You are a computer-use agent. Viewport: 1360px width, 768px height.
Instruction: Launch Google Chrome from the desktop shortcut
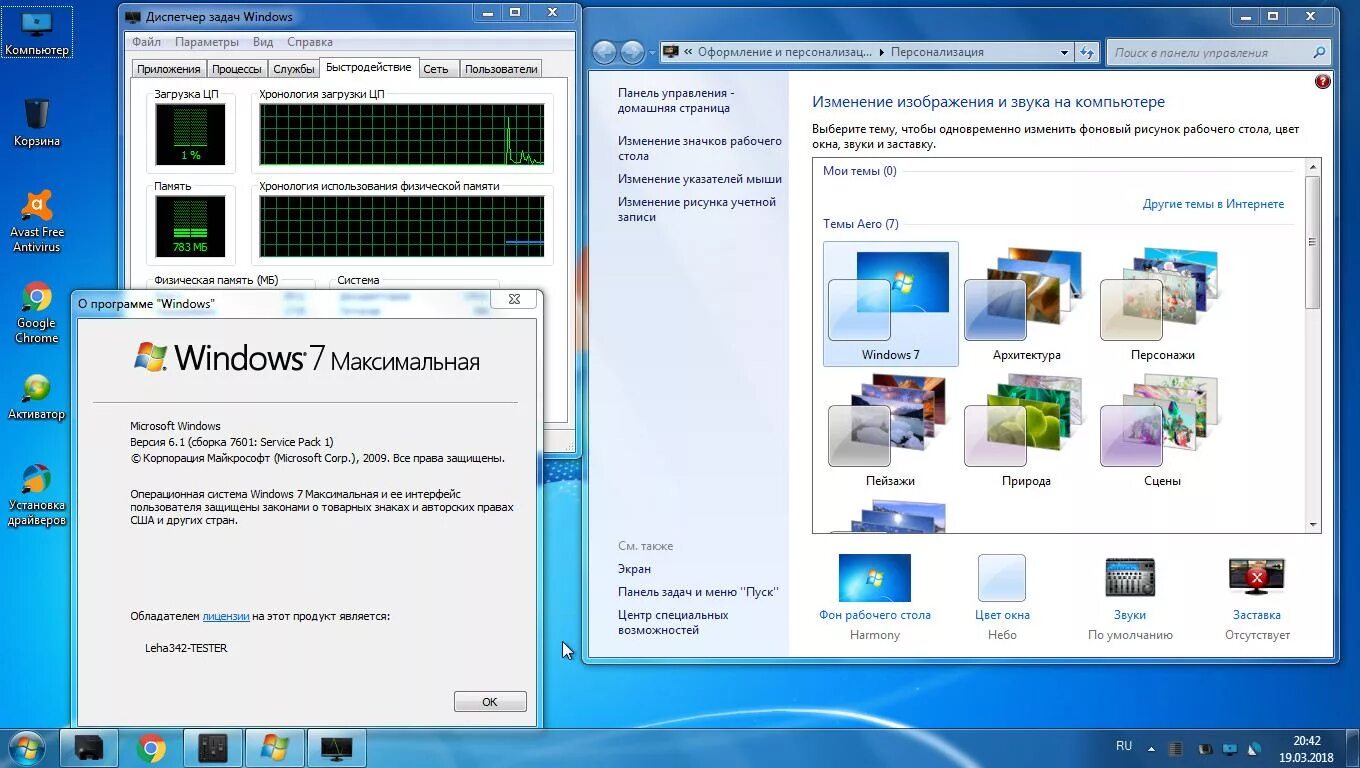pyautogui.click(x=37, y=313)
